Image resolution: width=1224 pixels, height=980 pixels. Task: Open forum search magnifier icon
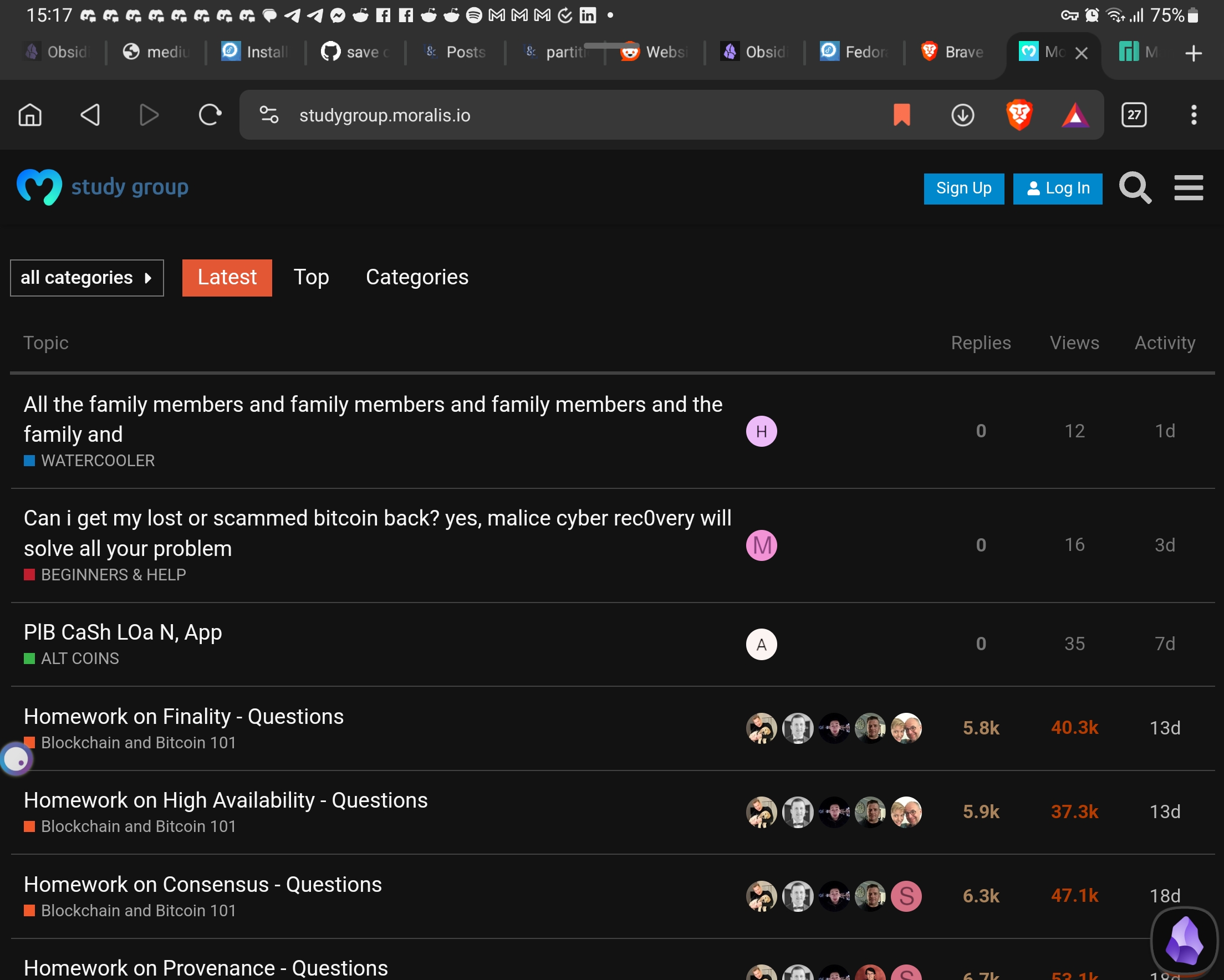point(1135,188)
